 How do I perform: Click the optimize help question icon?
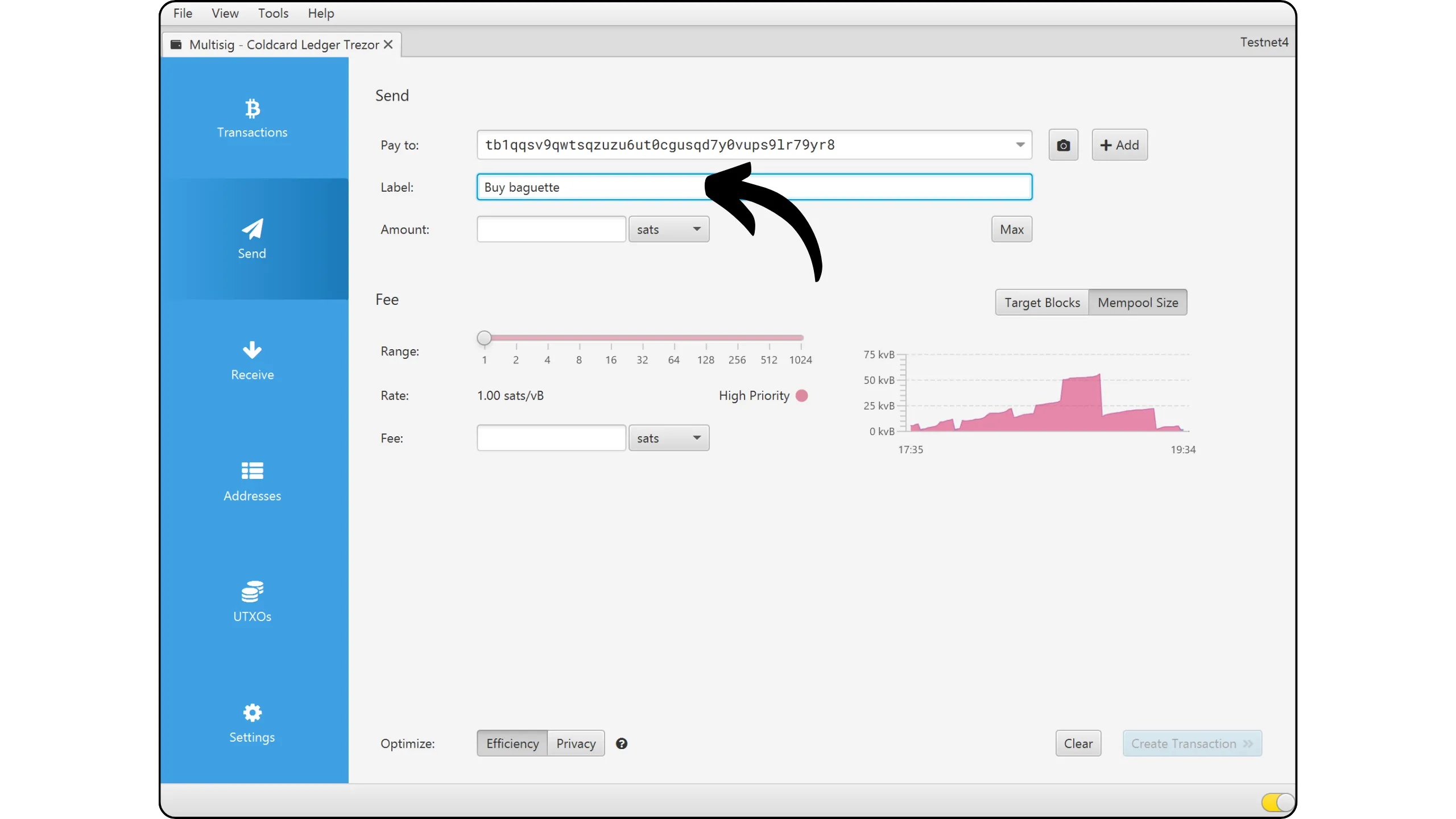click(622, 744)
